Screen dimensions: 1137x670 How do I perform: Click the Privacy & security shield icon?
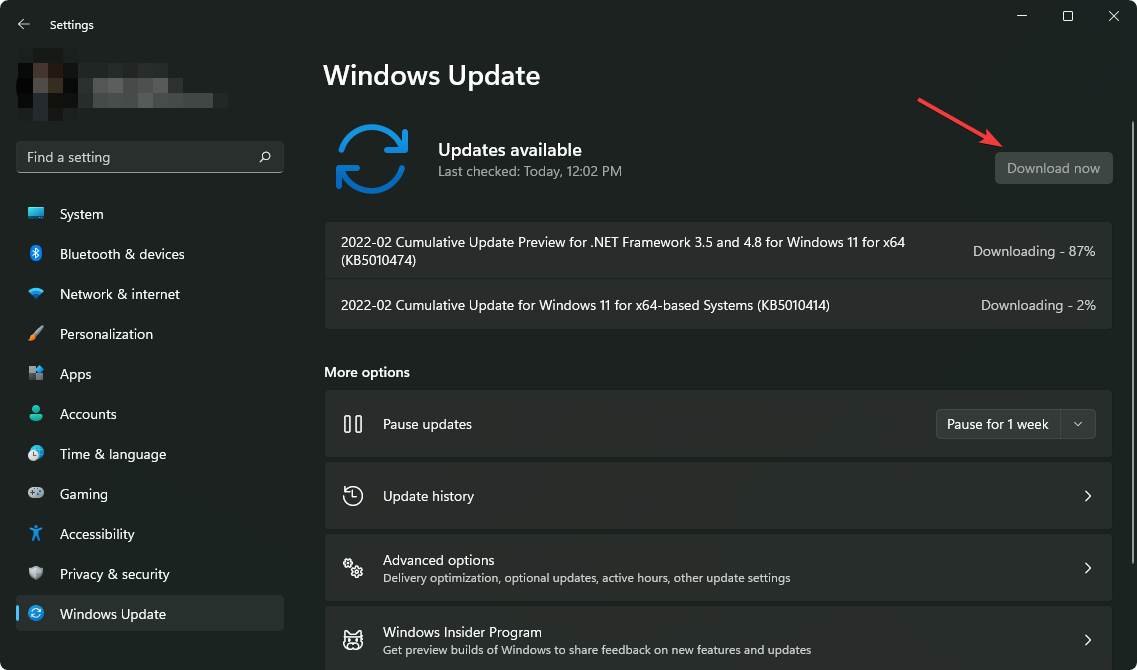pos(36,573)
